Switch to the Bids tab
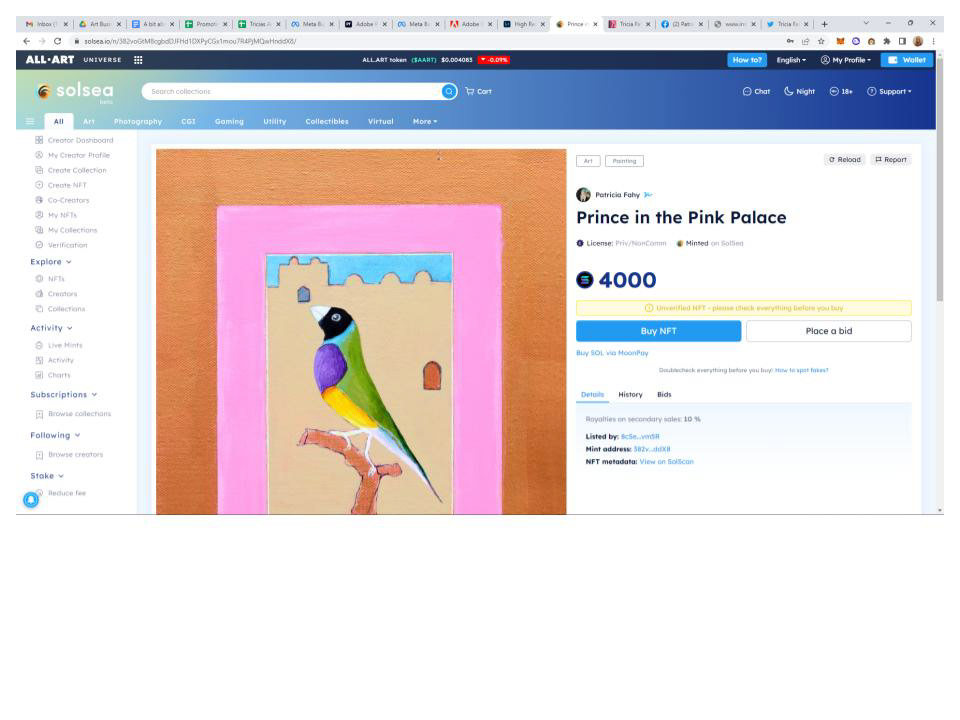Screen dimensions: 960x720 (664, 395)
